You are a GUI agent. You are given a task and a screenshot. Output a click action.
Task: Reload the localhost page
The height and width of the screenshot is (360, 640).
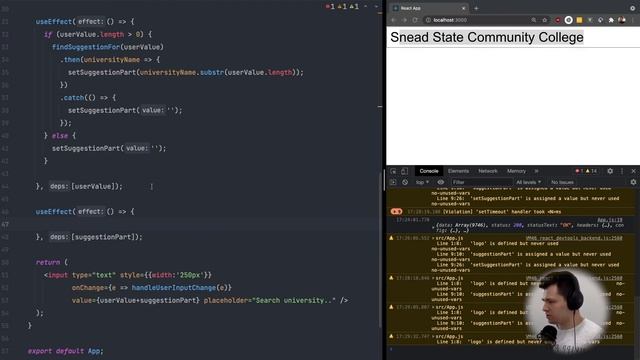pos(415,20)
